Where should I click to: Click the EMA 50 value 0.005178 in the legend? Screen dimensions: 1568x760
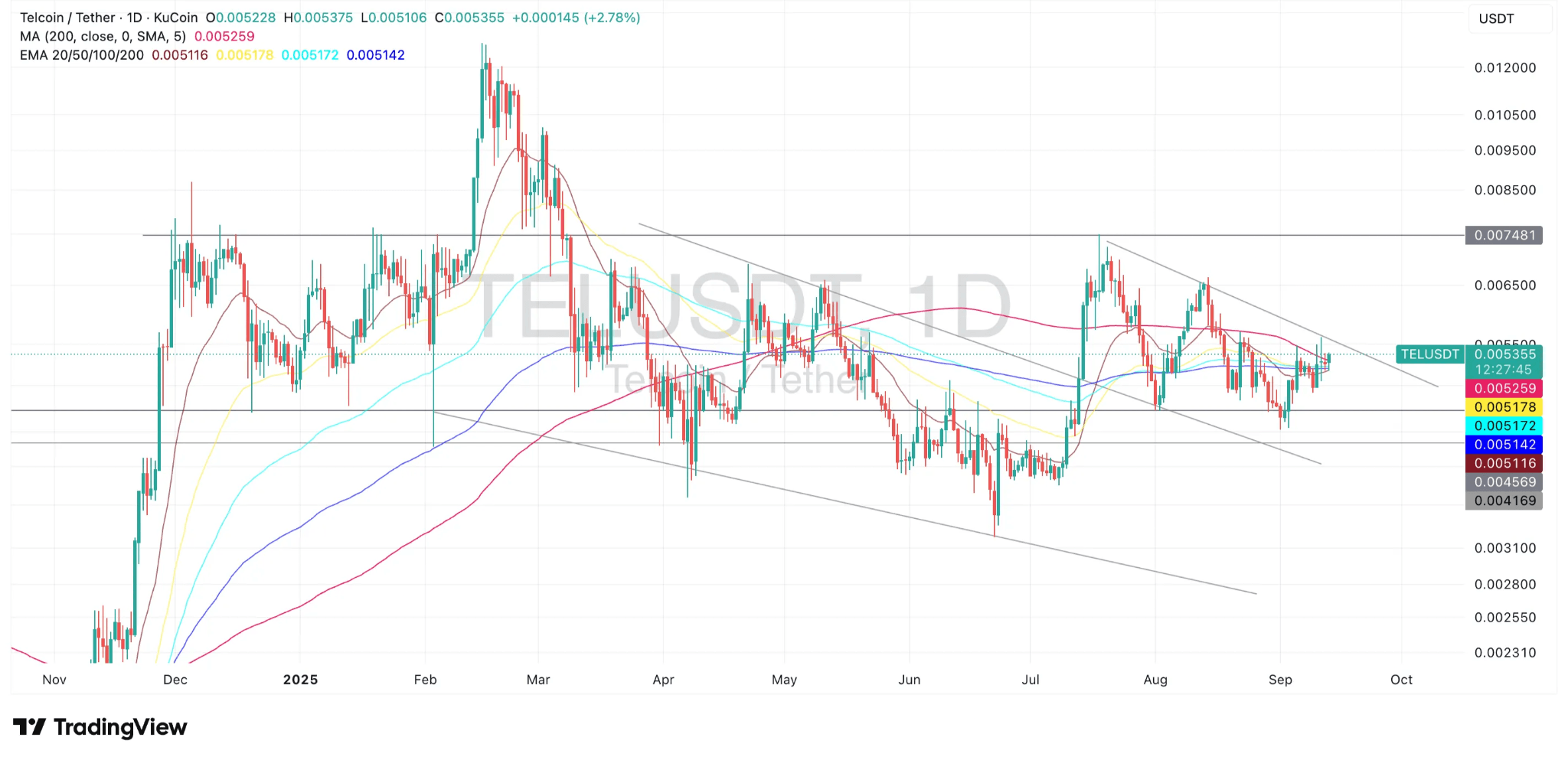click(244, 55)
